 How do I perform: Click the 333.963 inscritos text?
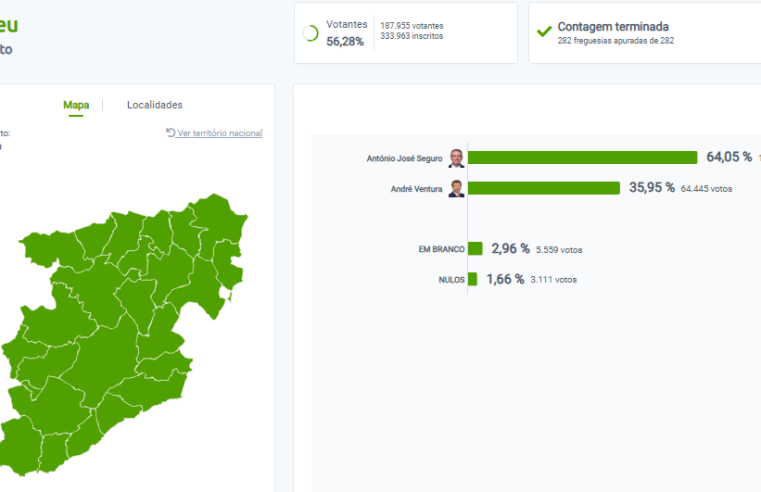(x=412, y=36)
